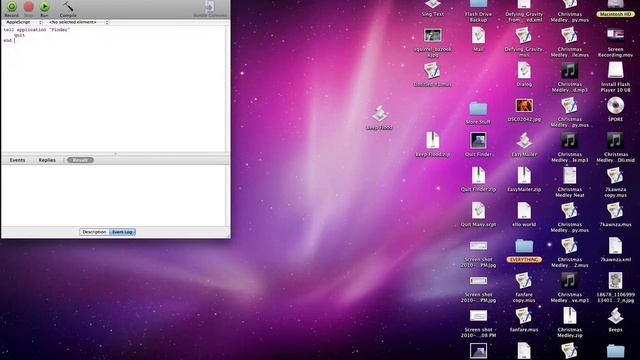Screen dimensions: 640x360
Task: Switch to the Replies tab
Action: [47, 160]
